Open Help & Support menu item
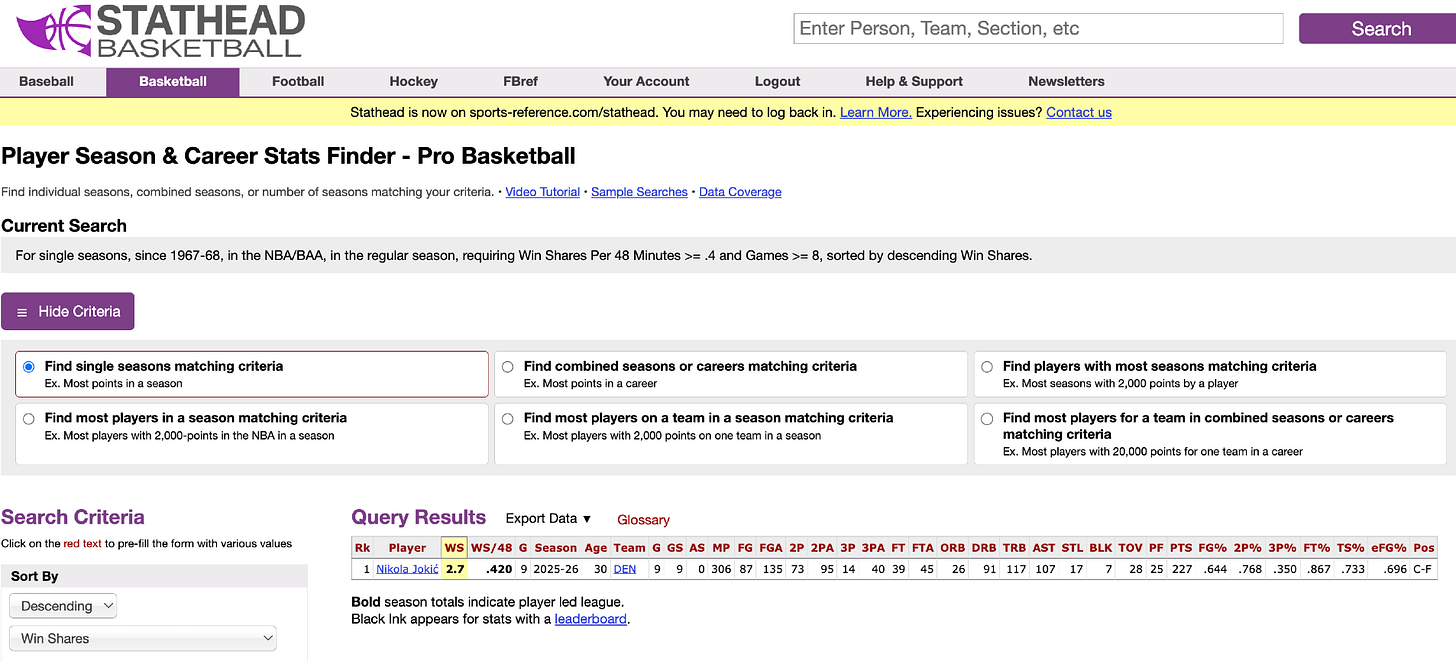This screenshot has width=1456, height=662. (914, 82)
